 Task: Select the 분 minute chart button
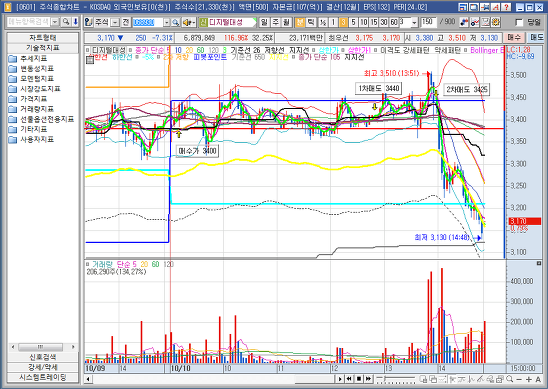click(x=300, y=22)
